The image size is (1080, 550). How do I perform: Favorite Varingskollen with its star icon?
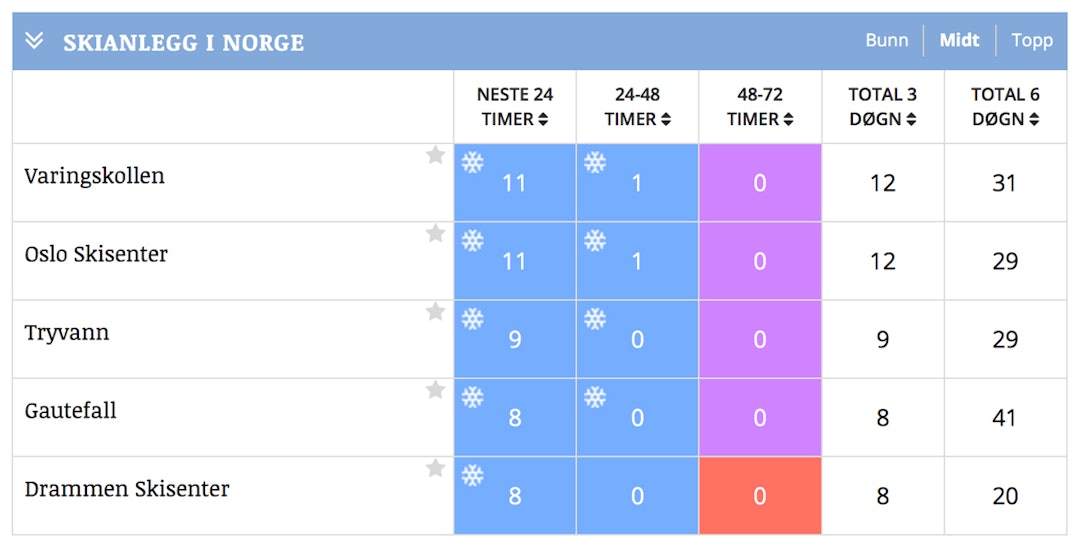(435, 155)
